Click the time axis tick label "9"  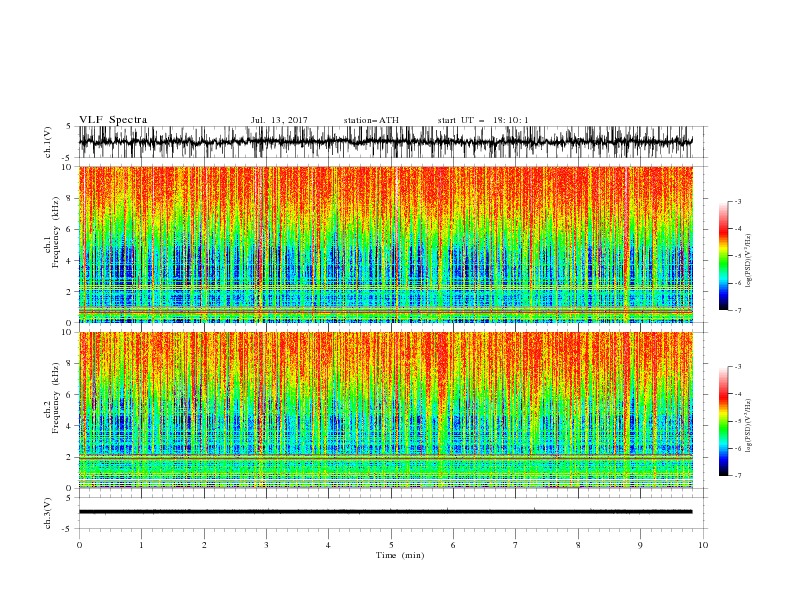(640, 545)
